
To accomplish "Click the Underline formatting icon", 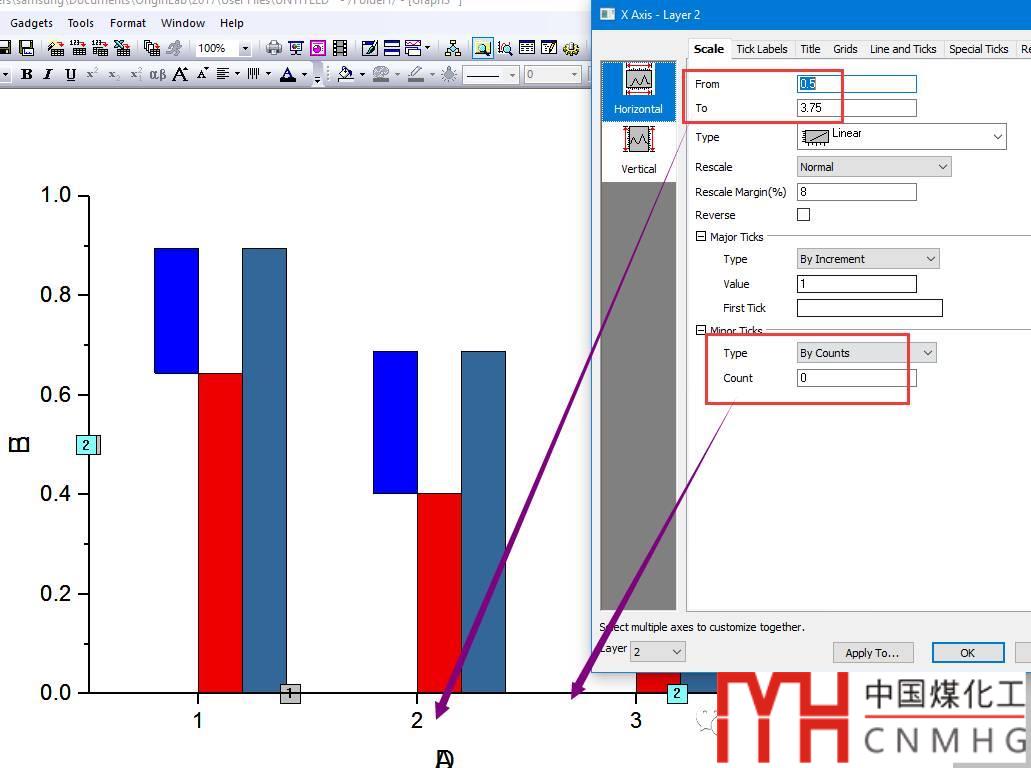I will [70, 74].
